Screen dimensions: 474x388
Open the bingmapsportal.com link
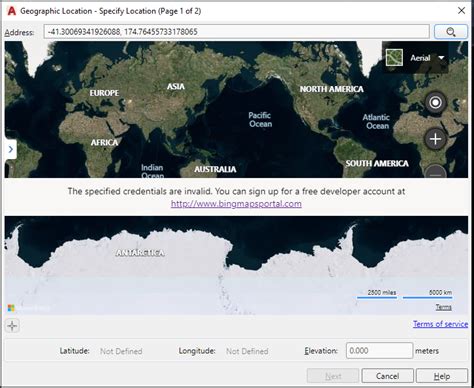[236, 204]
